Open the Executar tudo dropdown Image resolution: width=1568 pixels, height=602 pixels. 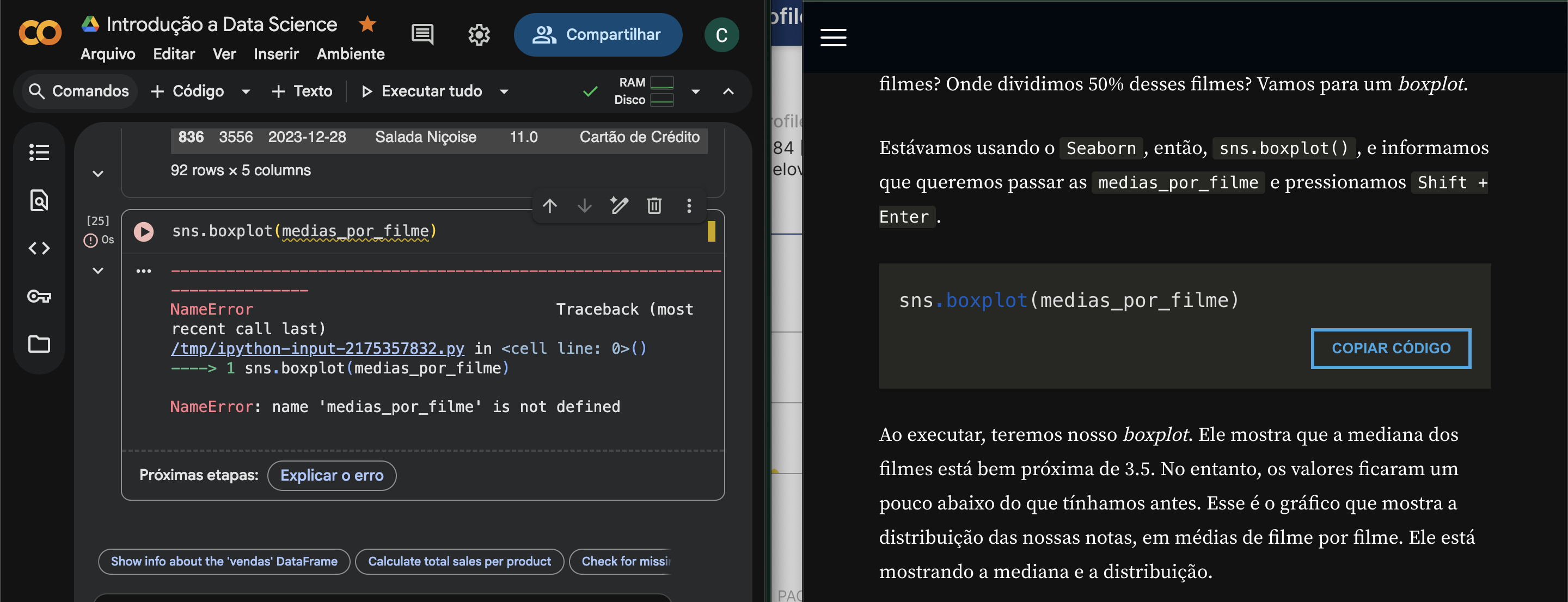pos(504,91)
